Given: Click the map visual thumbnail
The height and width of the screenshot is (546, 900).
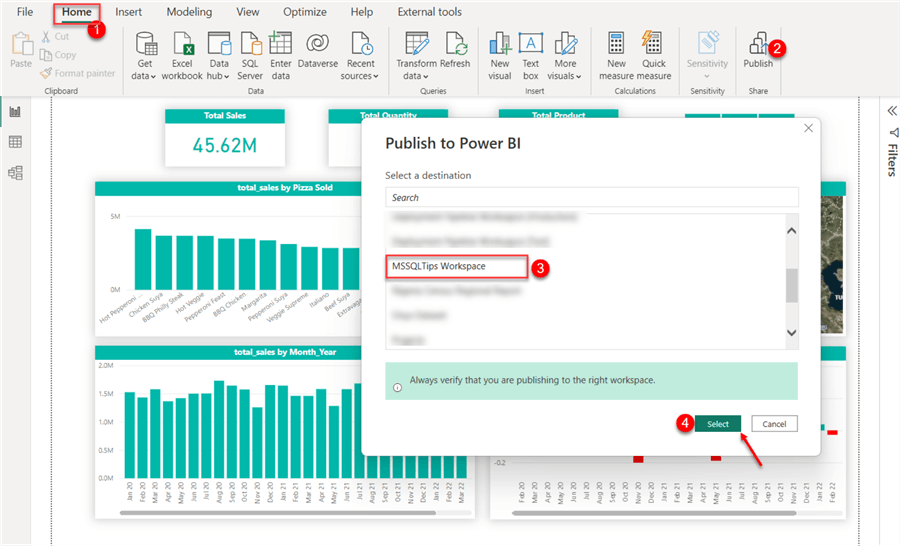Looking at the screenshot, I should pyautogui.click(x=833, y=265).
